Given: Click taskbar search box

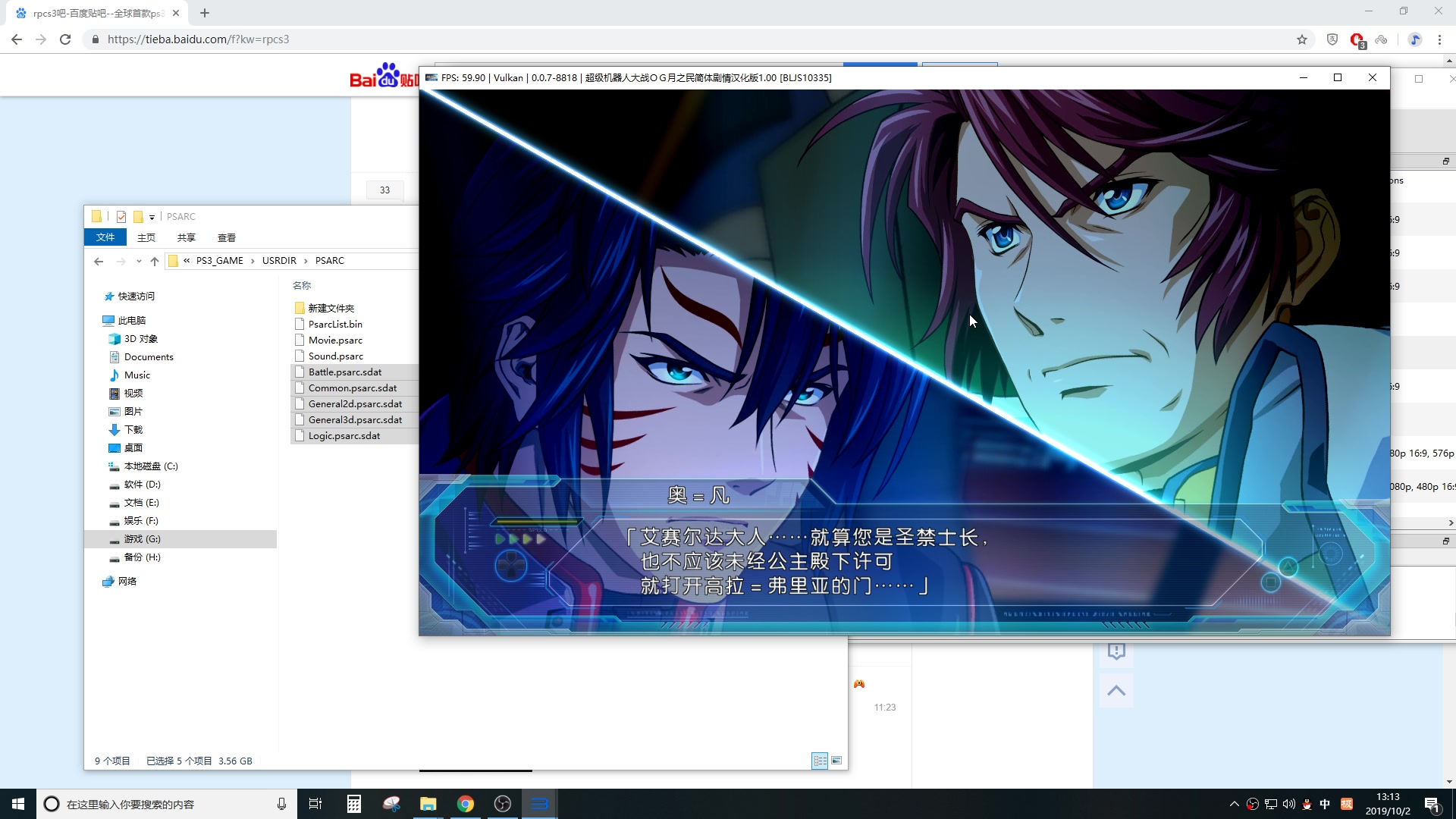Looking at the screenshot, I should pos(166,804).
